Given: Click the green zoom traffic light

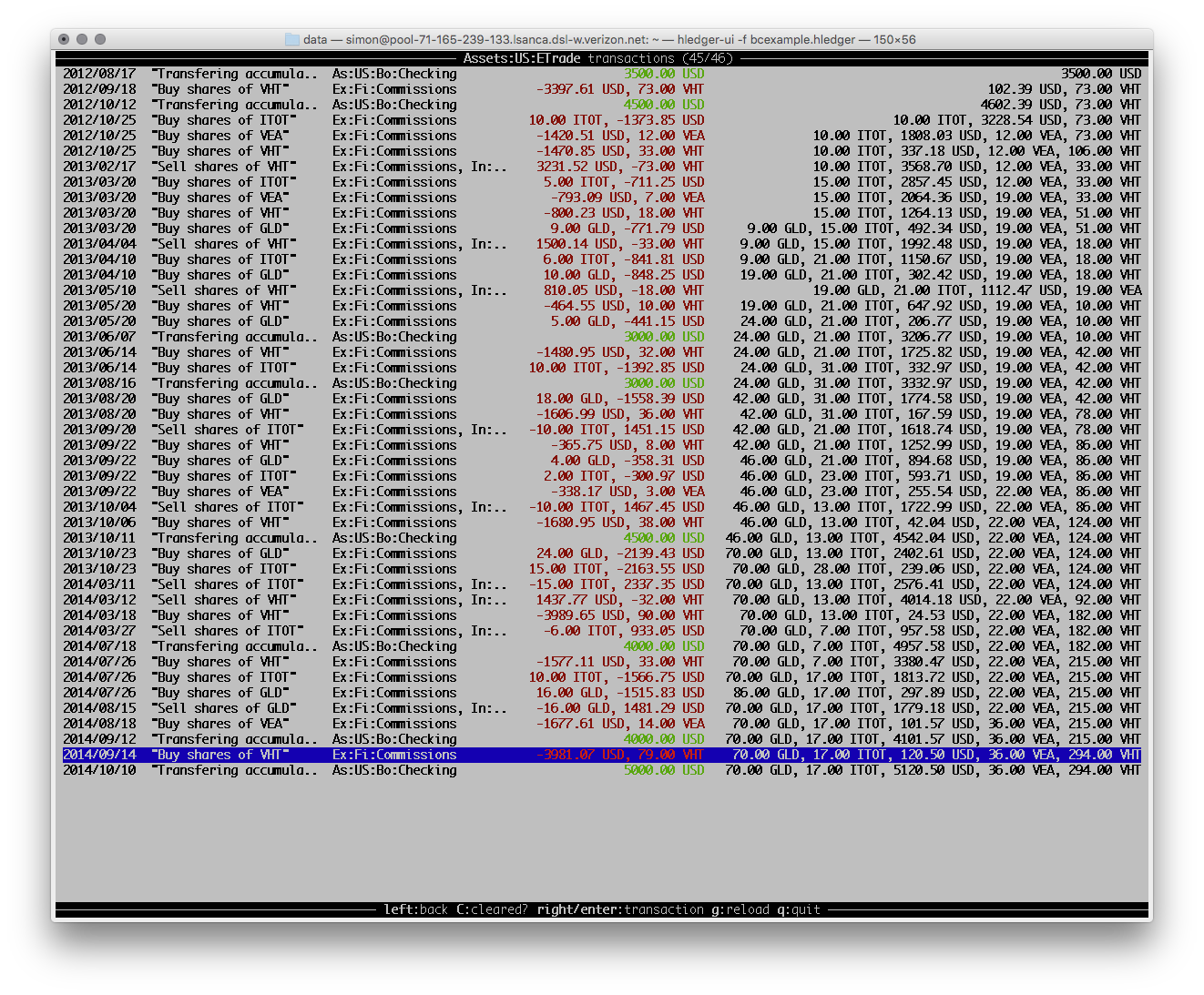Looking at the screenshot, I should (99, 39).
